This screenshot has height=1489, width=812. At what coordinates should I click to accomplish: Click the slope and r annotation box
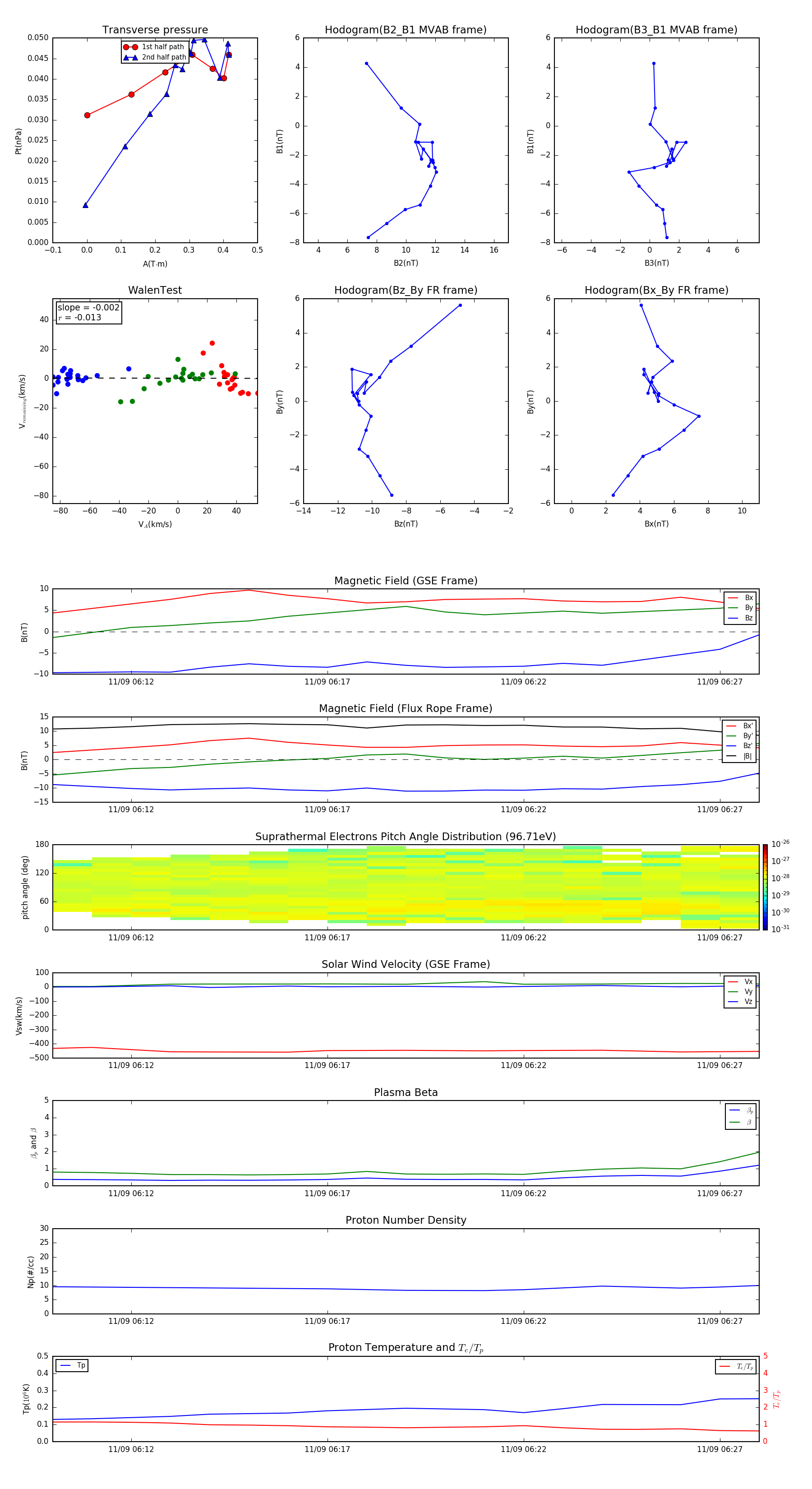pyautogui.click(x=88, y=313)
